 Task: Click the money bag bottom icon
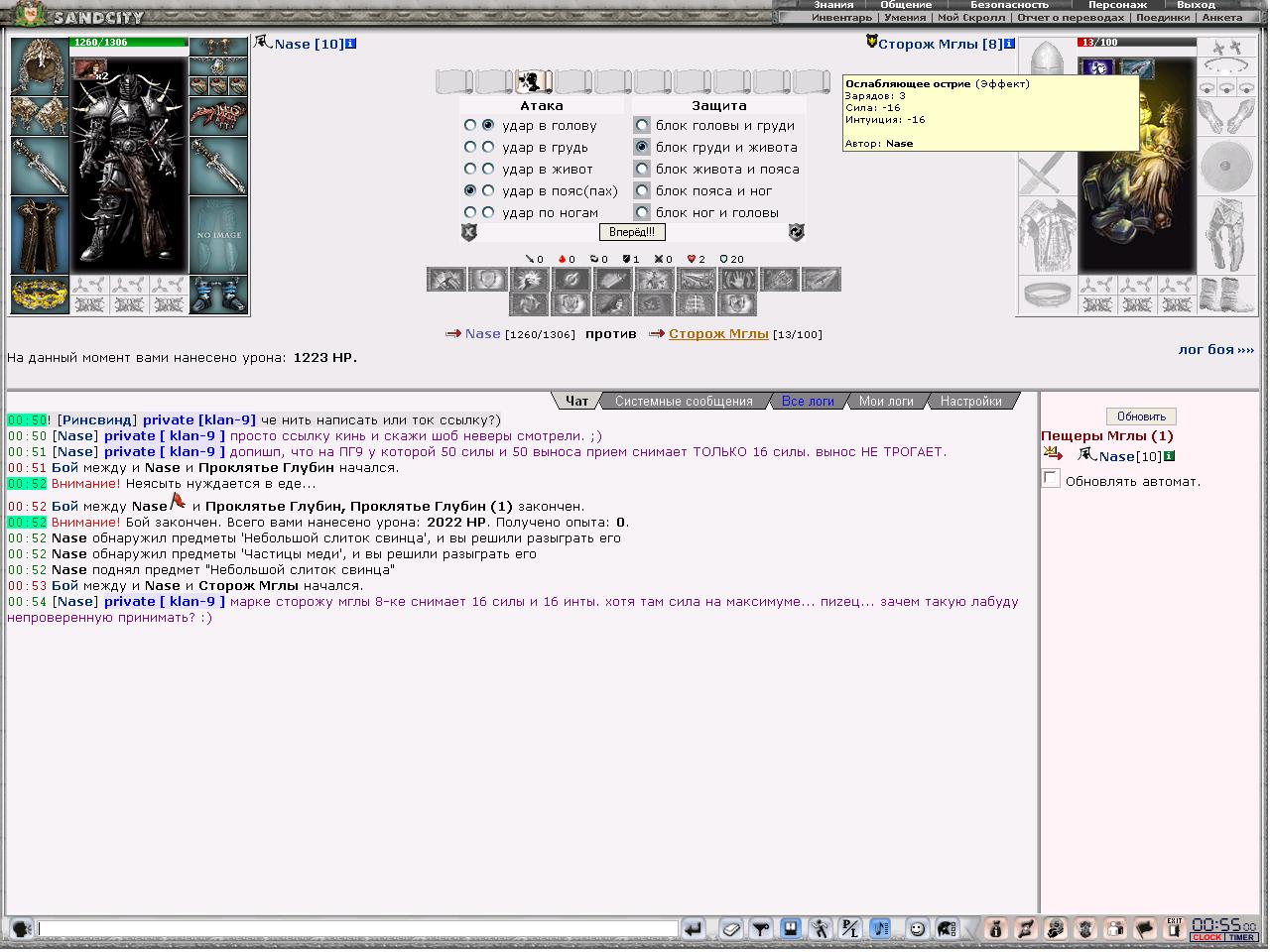(995, 929)
